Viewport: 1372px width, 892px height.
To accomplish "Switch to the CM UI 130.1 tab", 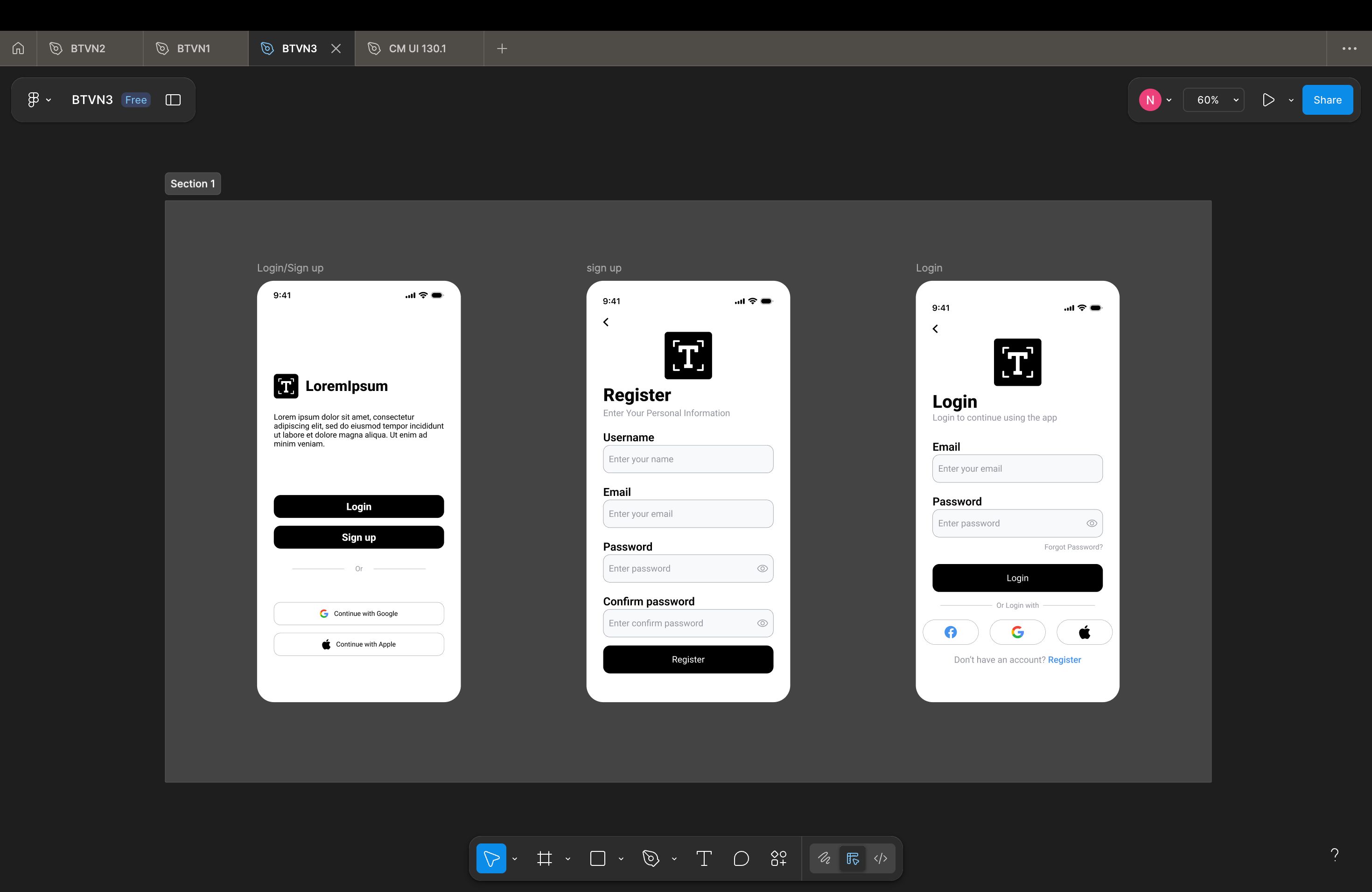I will [419, 49].
